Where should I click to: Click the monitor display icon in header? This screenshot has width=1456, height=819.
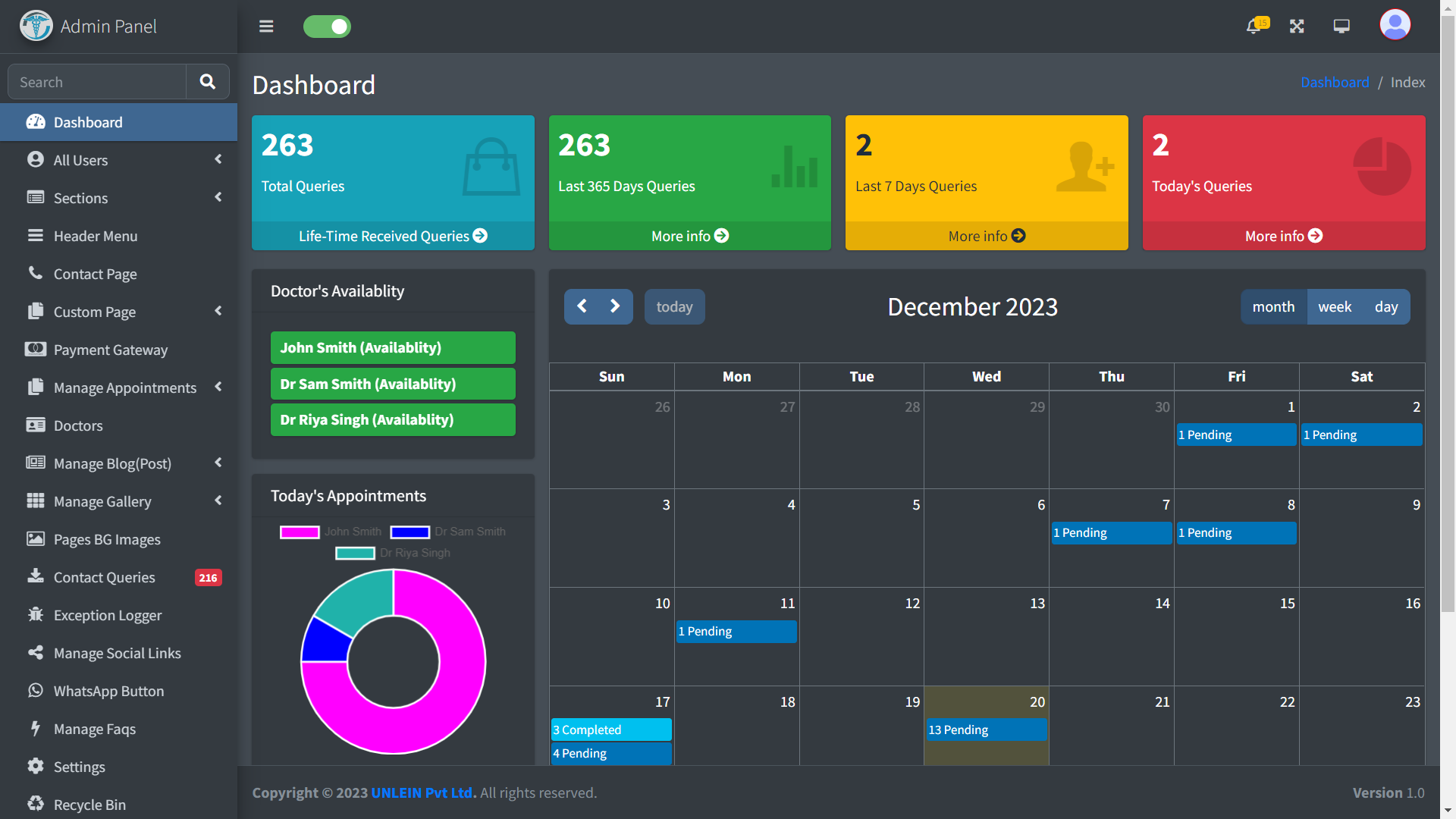click(x=1340, y=26)
